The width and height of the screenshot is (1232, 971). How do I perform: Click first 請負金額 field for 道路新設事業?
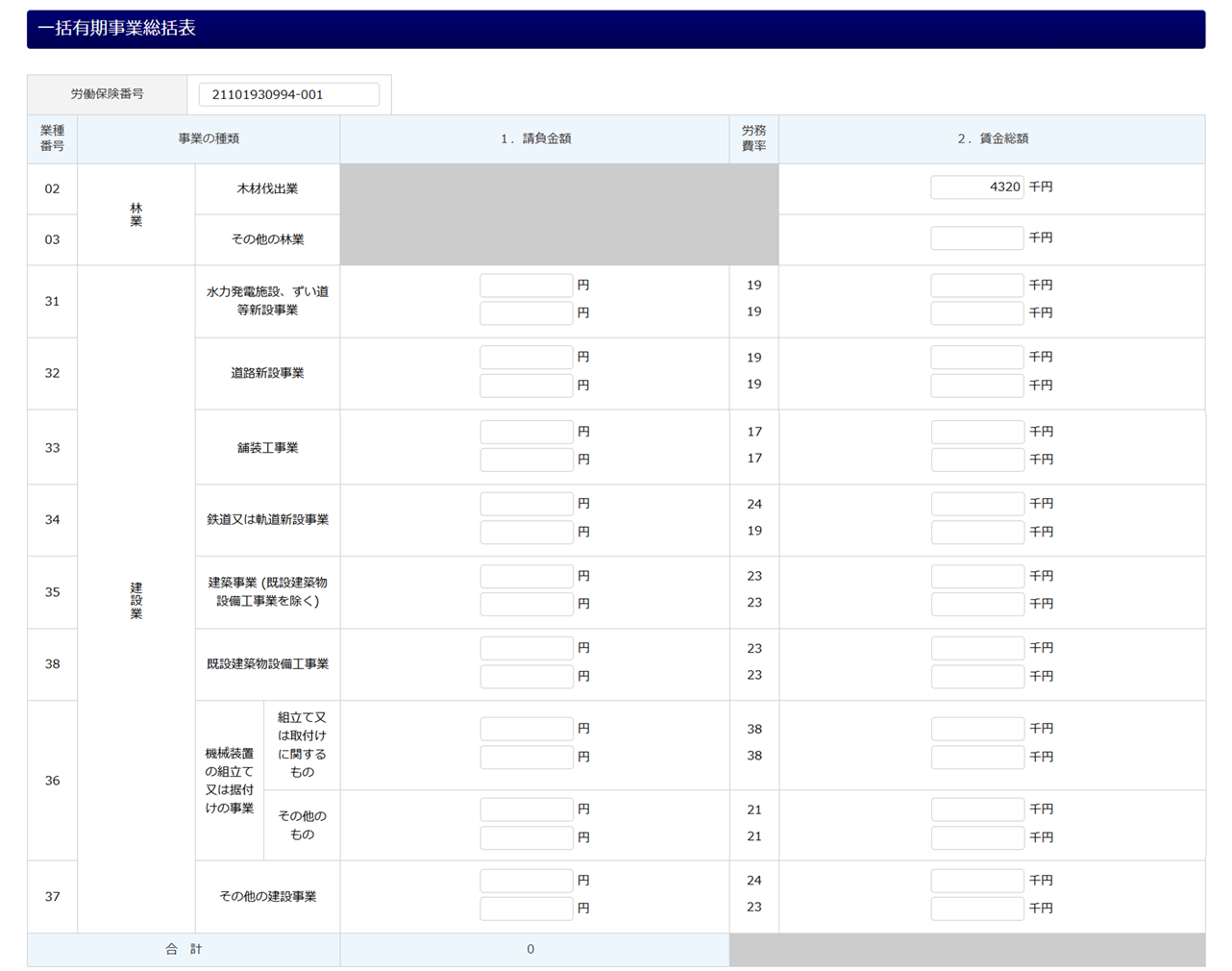click(x=526, y=358)
